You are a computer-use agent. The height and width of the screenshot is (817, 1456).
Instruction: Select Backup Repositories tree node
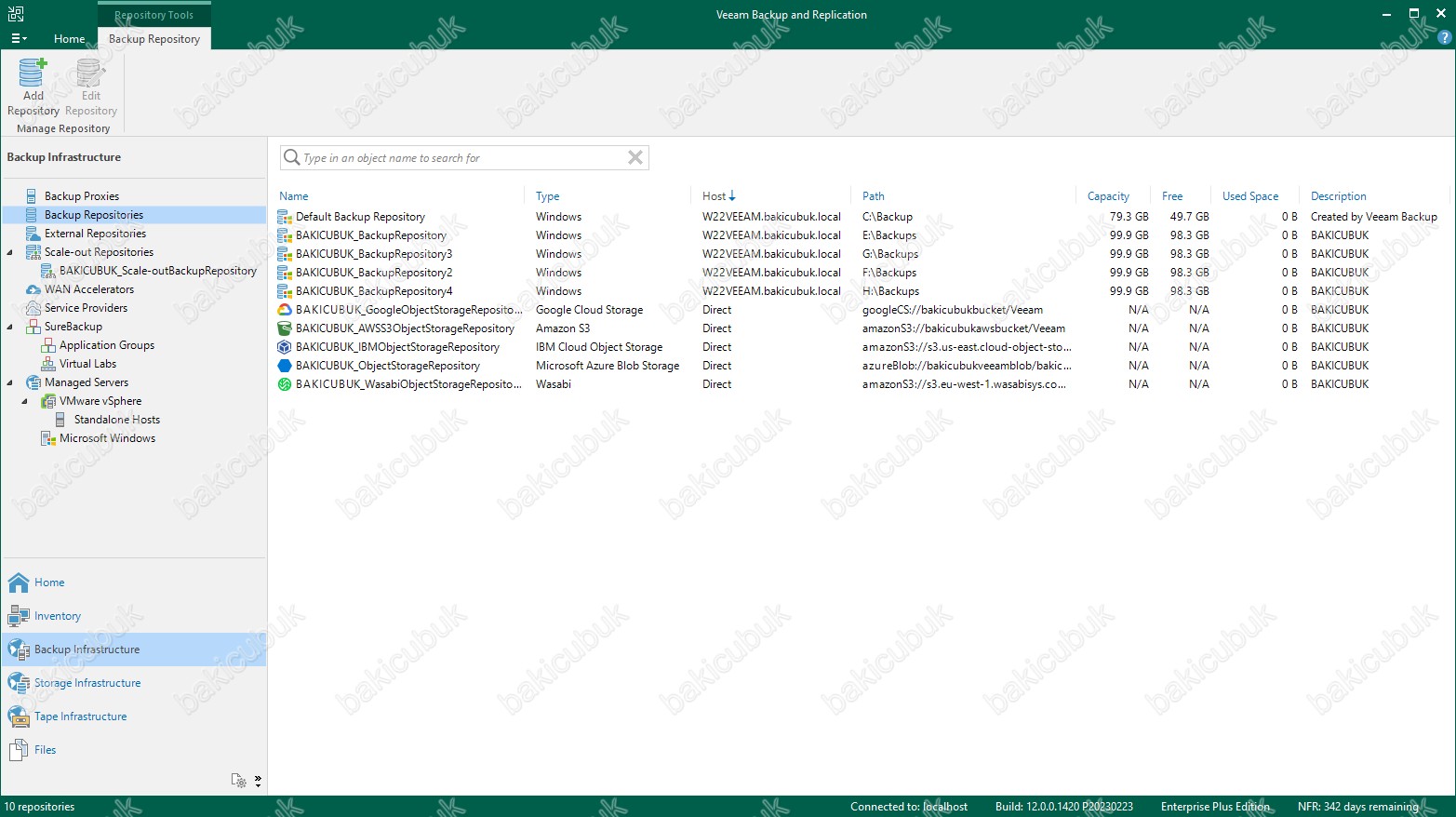(94, 215)
